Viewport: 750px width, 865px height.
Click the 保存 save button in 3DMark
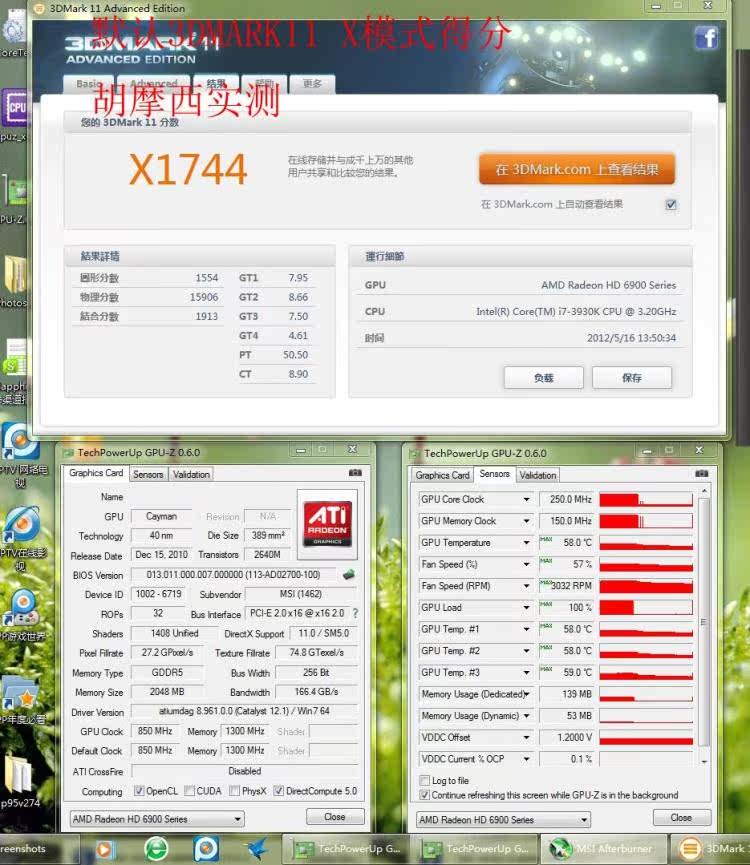[632, 378]
